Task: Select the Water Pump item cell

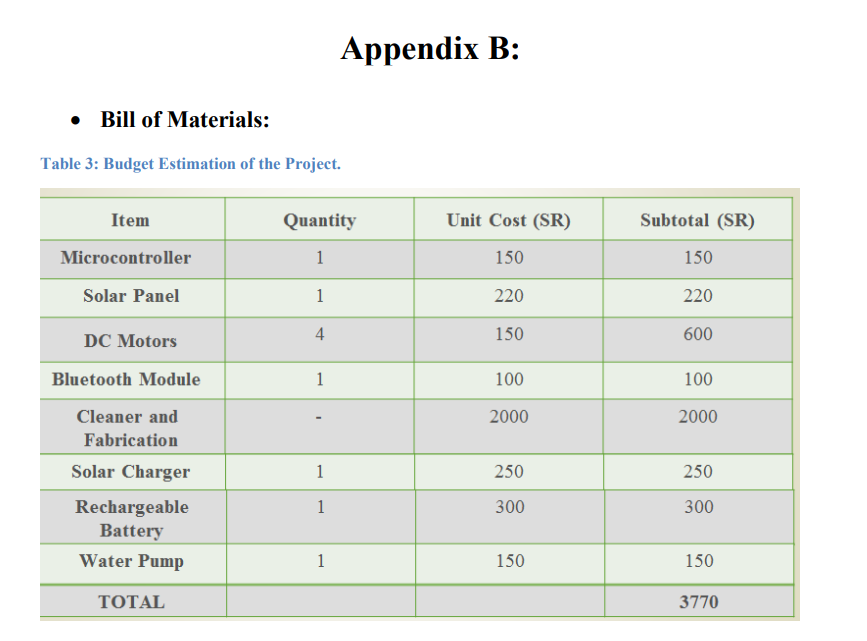Action: point(132,561)
